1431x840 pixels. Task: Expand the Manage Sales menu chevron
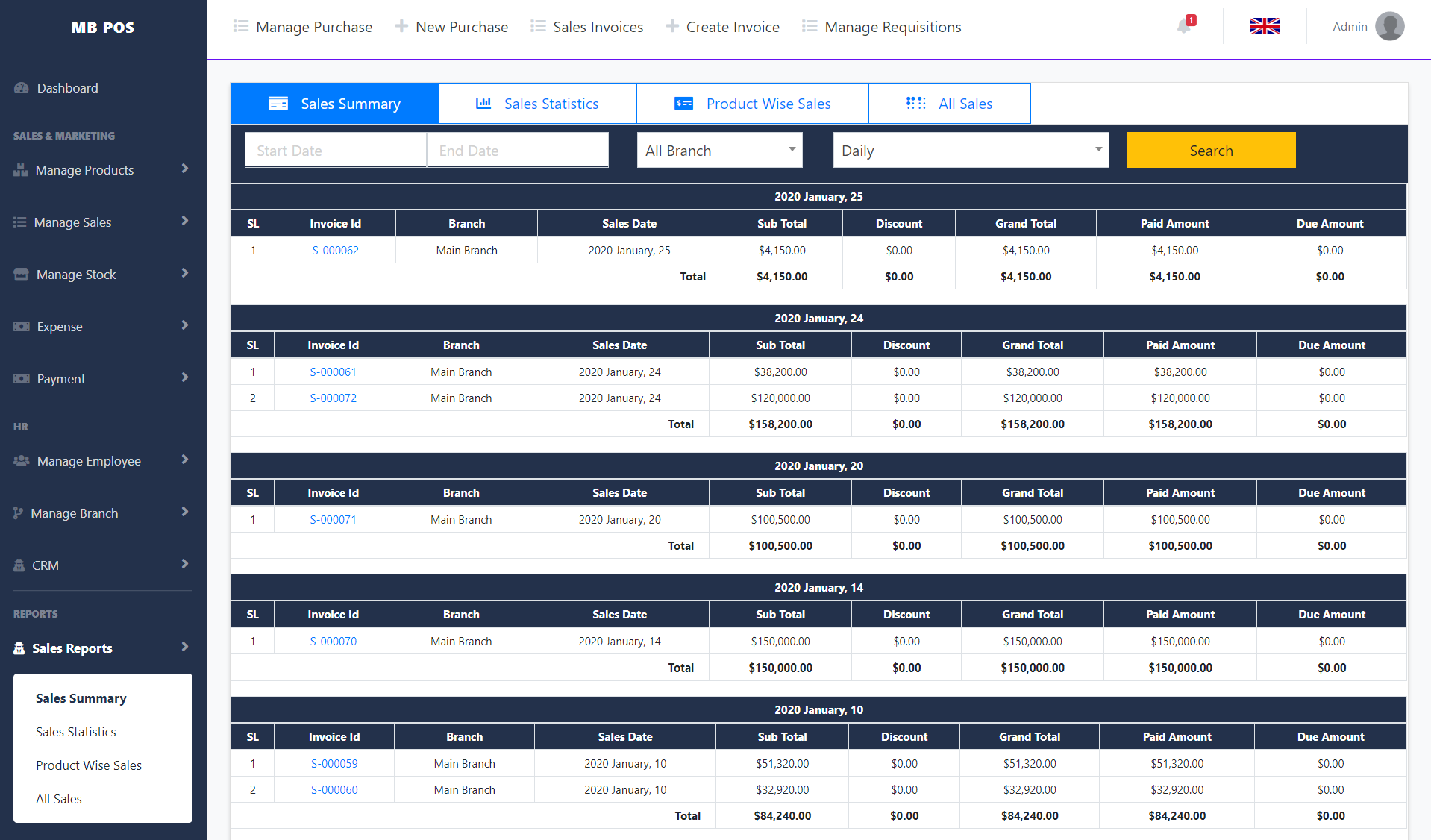[x=184, y=221]
